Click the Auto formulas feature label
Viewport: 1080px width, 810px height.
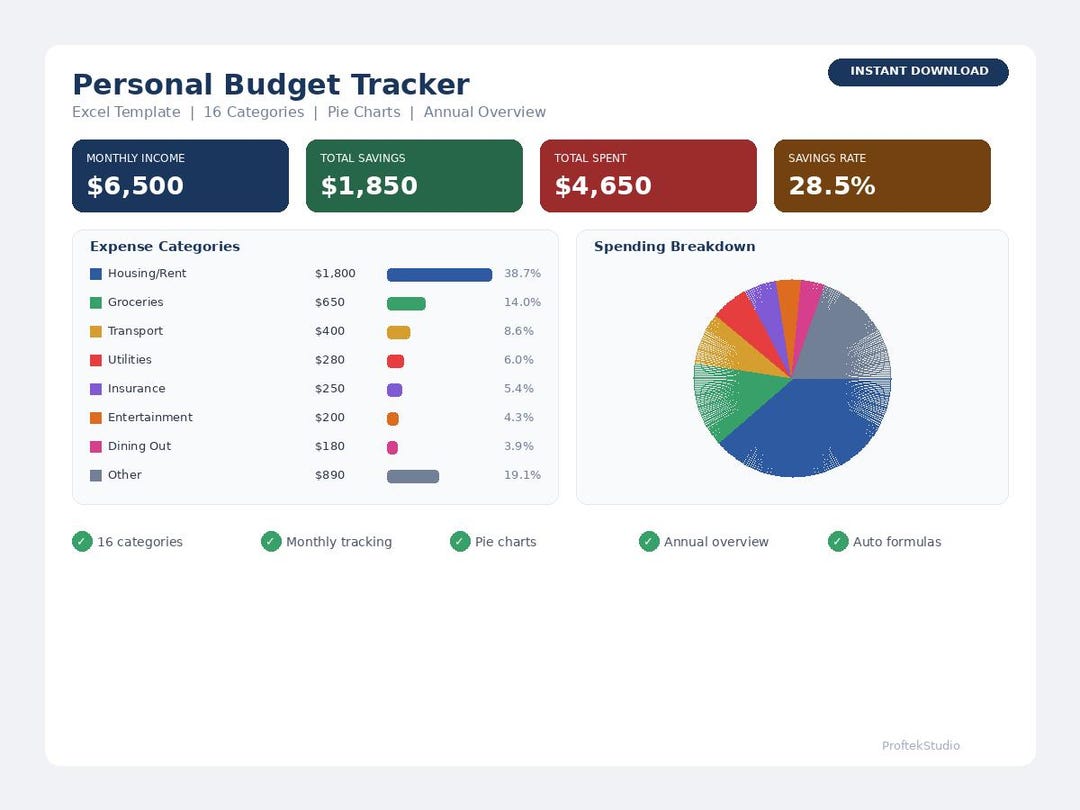tap(897, 542)
